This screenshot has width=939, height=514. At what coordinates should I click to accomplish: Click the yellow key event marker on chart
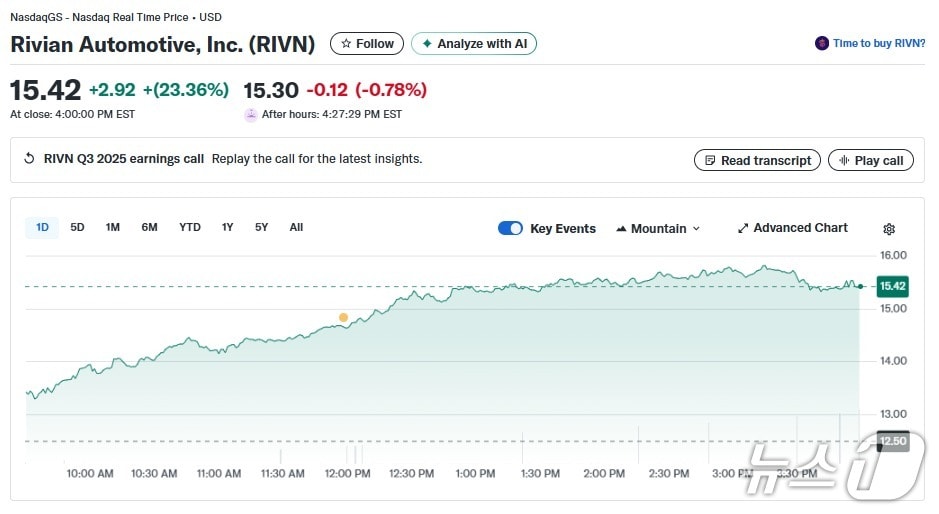[x=343, y=317]
